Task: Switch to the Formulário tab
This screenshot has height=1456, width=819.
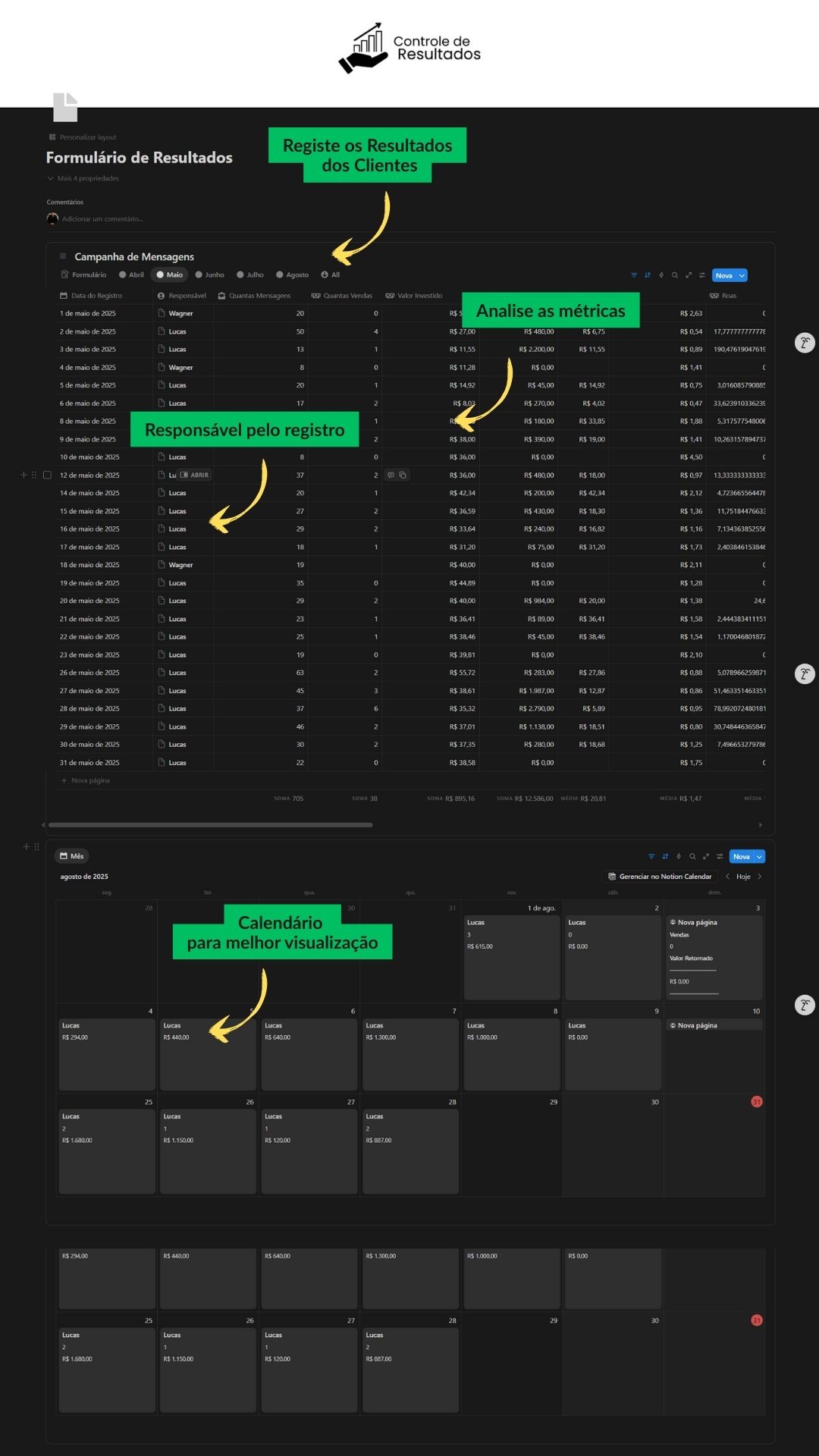Action: (x=83, y=275)
